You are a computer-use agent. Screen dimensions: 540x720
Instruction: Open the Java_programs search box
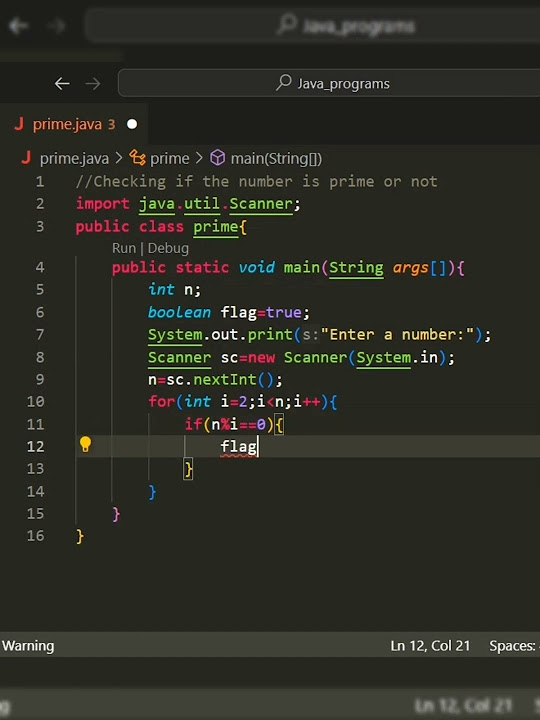pos(329,83)
